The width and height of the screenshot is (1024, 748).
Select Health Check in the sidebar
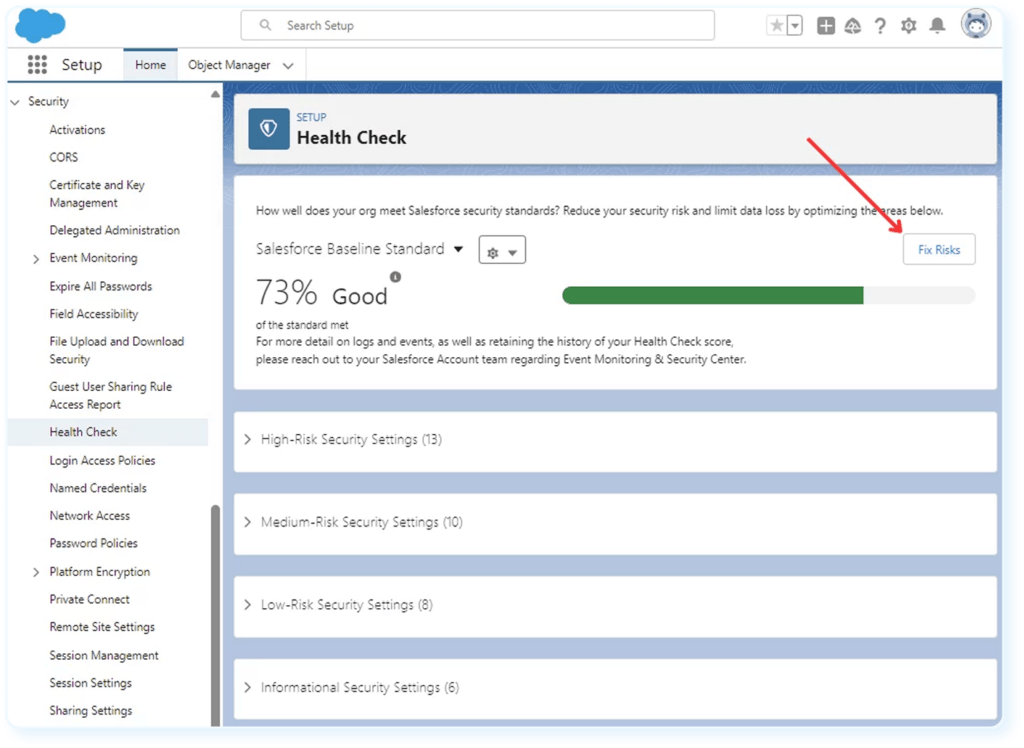tap(108, 432)
